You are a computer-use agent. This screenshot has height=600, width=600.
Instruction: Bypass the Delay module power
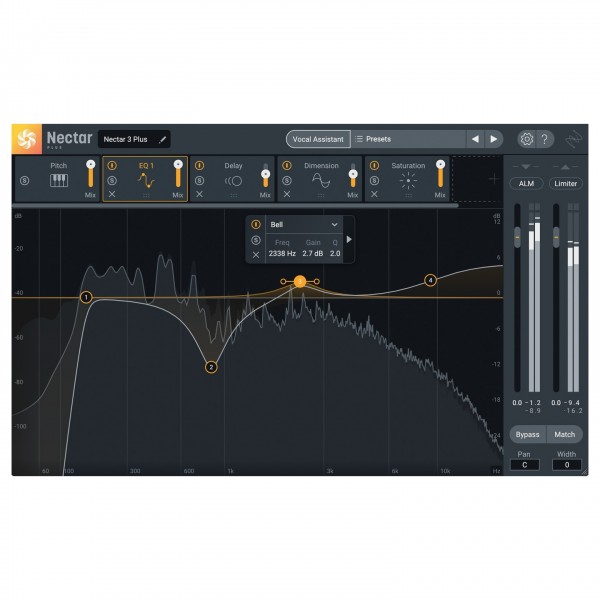(x=199, y=165)
